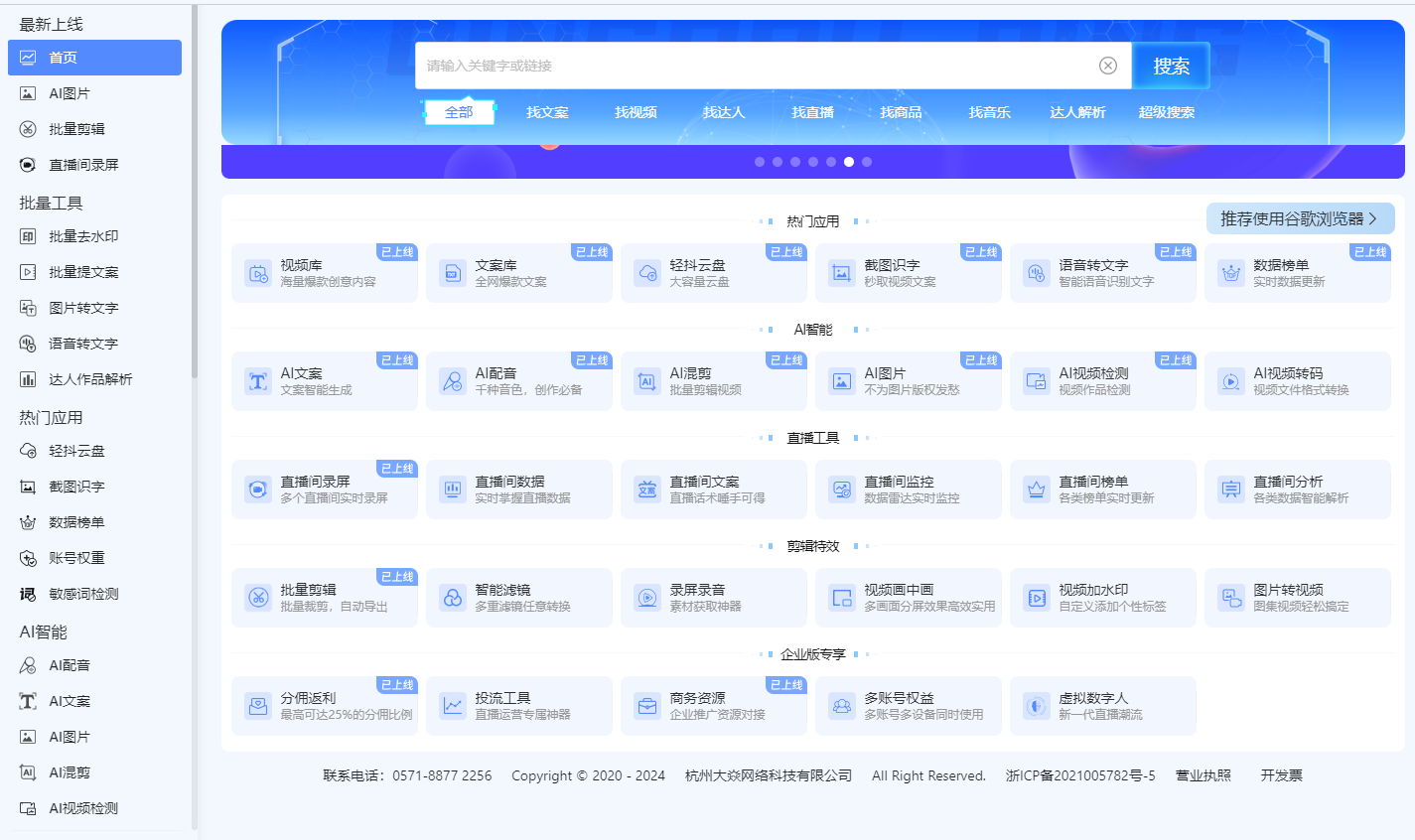Select the 找音乐 tab
Viewport: 1415px width, 840px height.
tap(989, 112)
